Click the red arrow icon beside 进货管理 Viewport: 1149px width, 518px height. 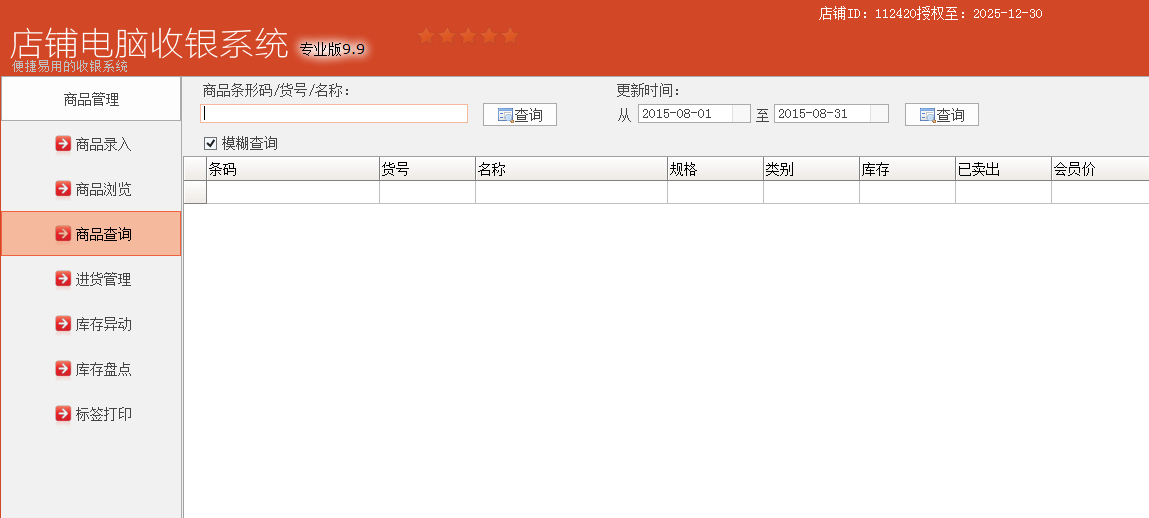tap(63, 279)
